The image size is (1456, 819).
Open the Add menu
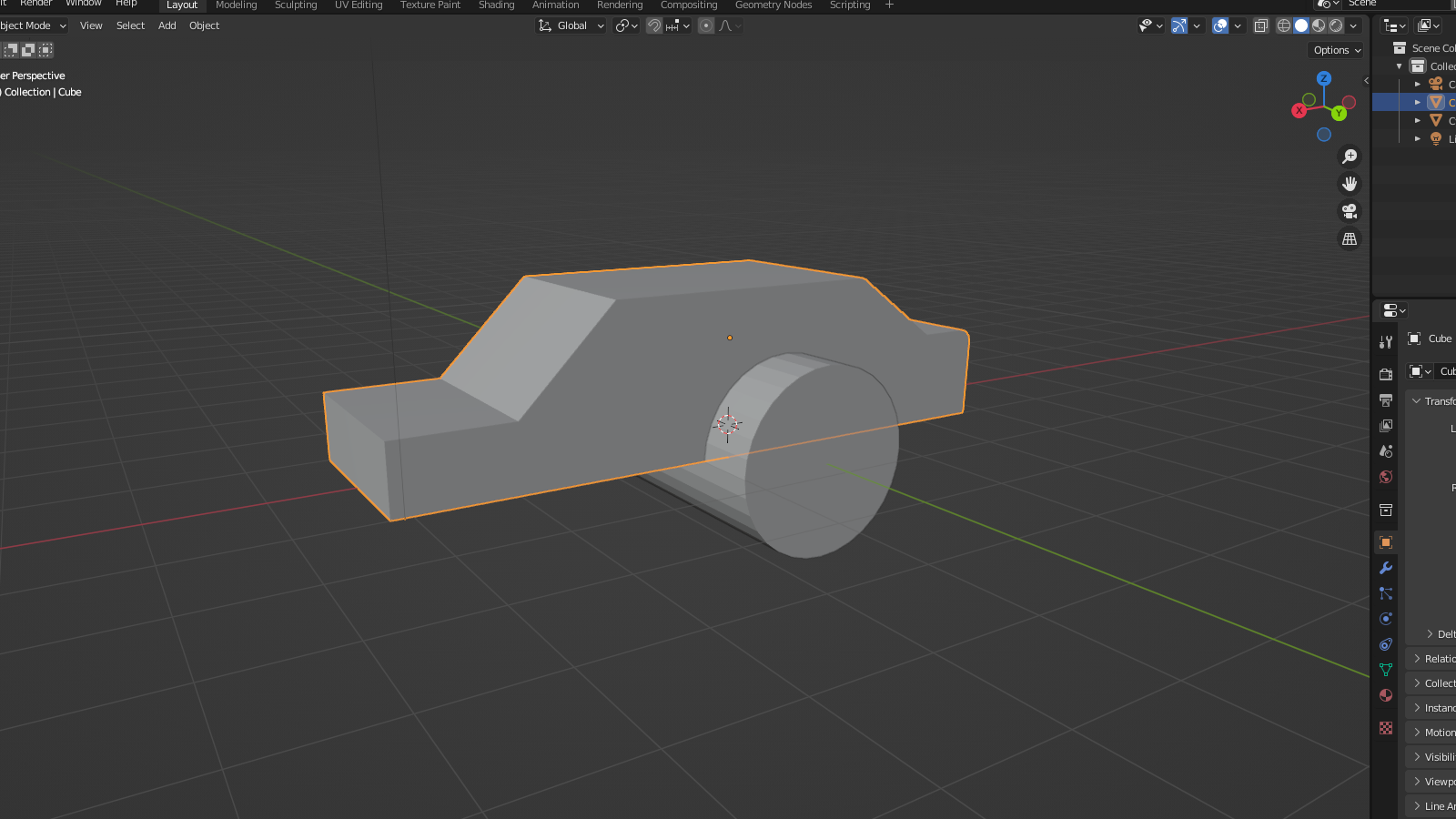167,25
